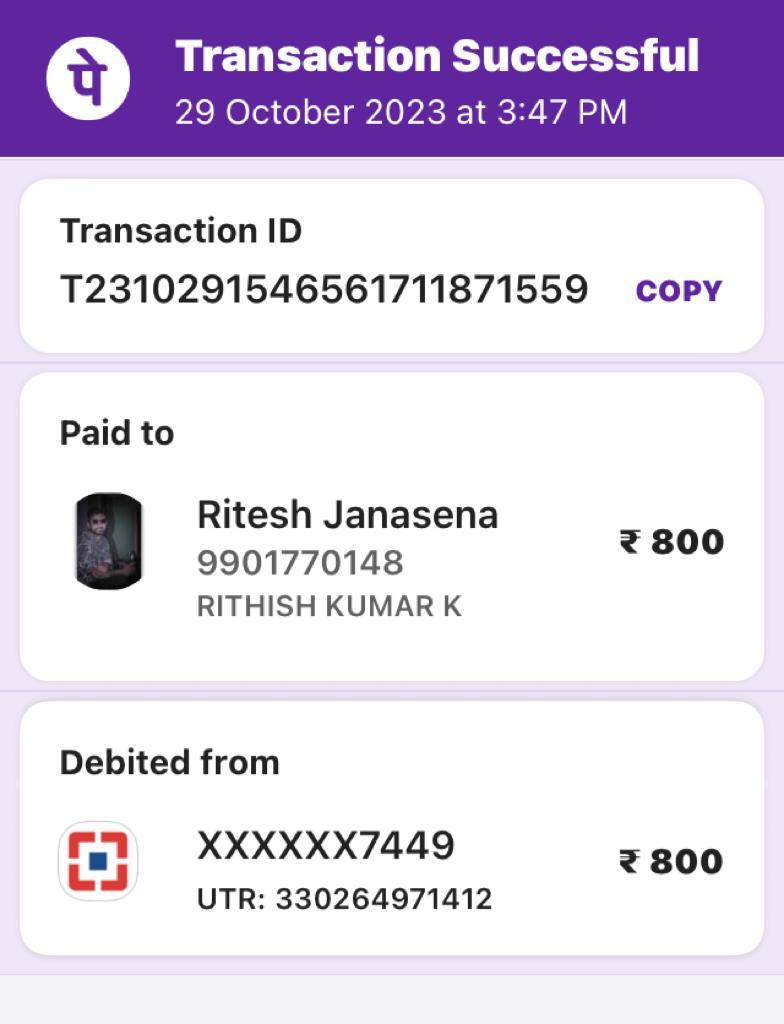Screen dimensions: 784x1024
Task: Tap the rupee symbol in the Debited from card
Action: (x=629, y=861)
